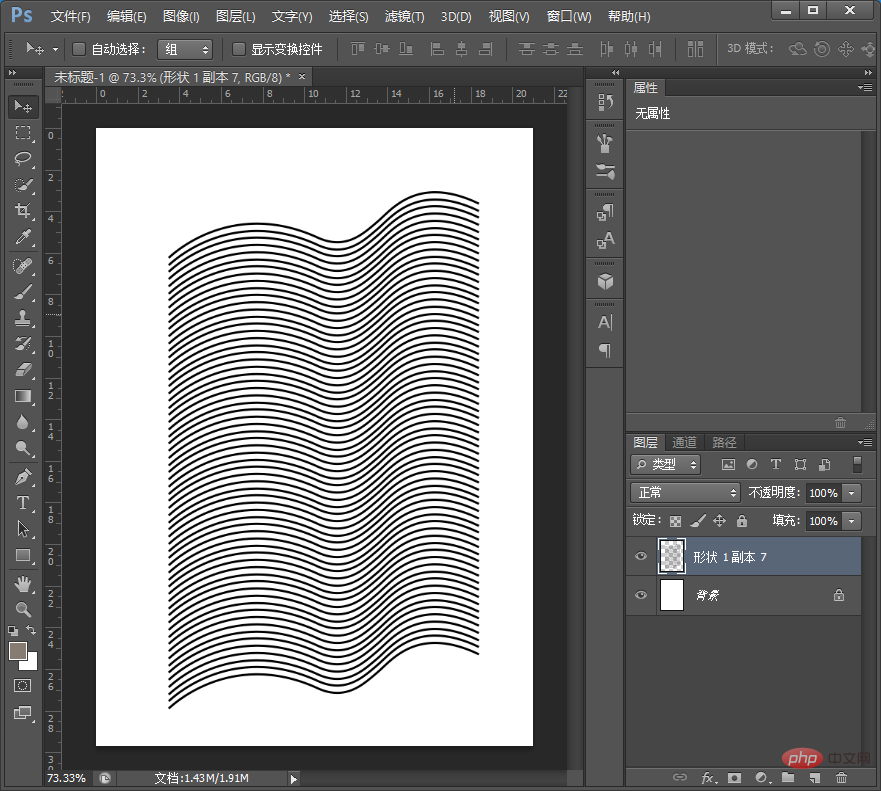Delete the selected layer with trash icon
This screenshot has width=881, height=791.
[841, 778]
